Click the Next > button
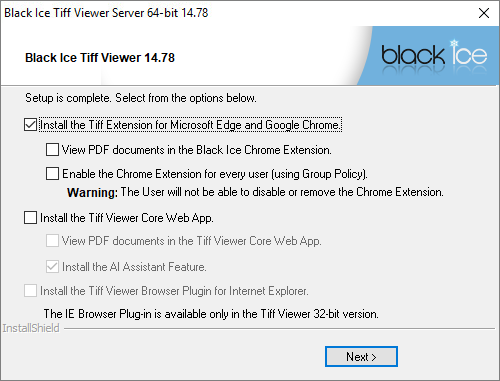The width and height of the screenshot is (500, 381). tap(361, 357)
